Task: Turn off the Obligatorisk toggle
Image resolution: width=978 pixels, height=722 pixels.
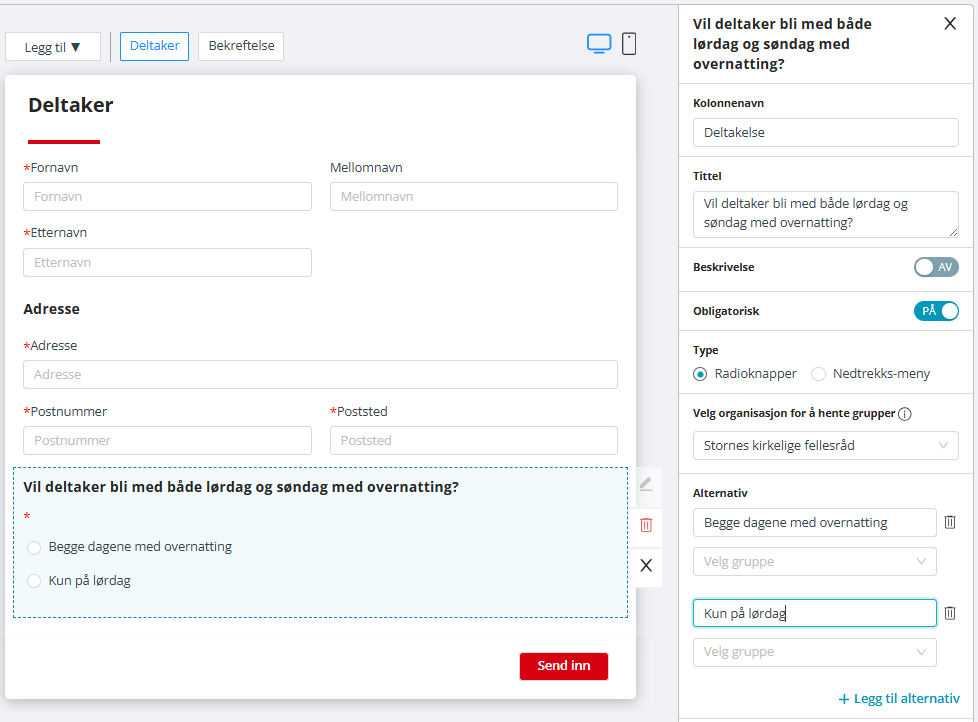Action: (x=935, y=311)
